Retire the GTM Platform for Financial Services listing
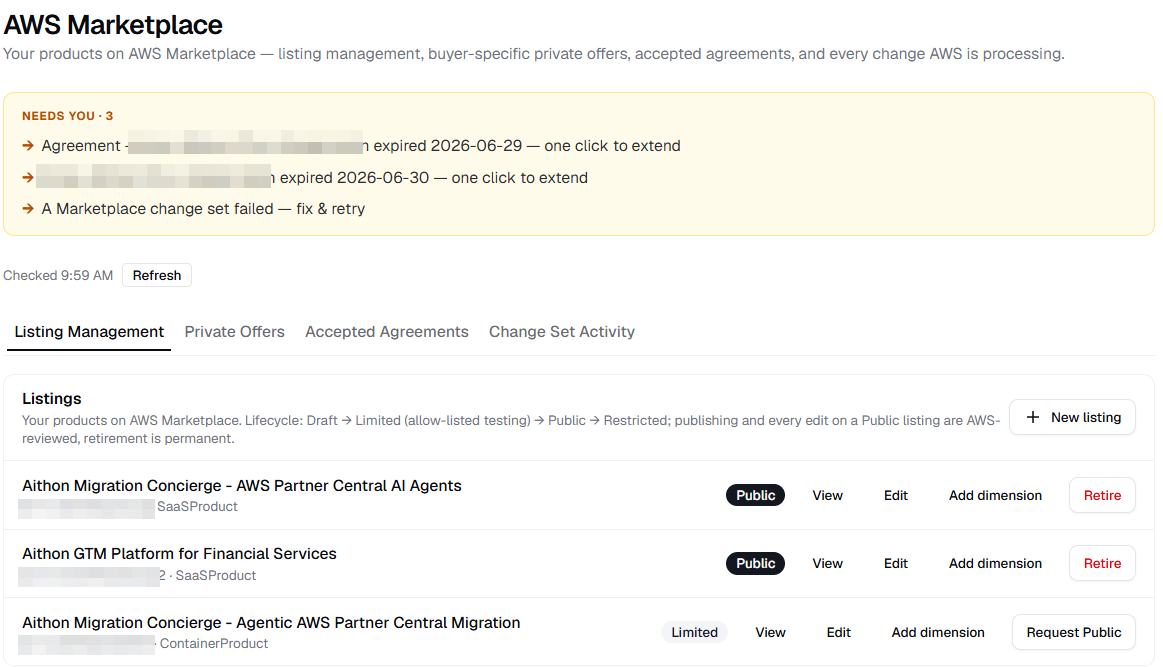The height and width of the screenshot is (667, 1163). click(1102, 564)
